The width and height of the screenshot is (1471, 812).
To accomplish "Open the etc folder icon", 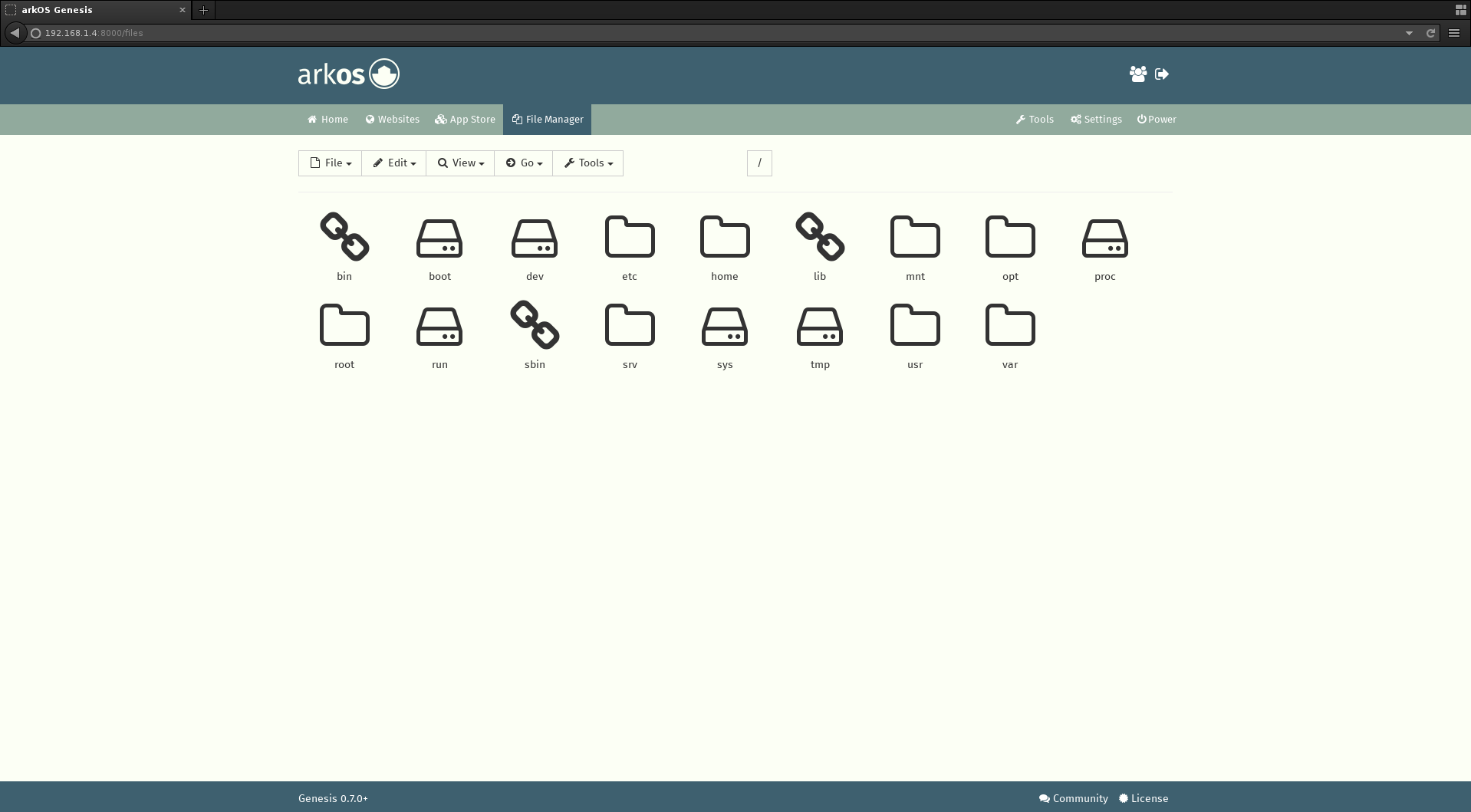I will [630, 237].
